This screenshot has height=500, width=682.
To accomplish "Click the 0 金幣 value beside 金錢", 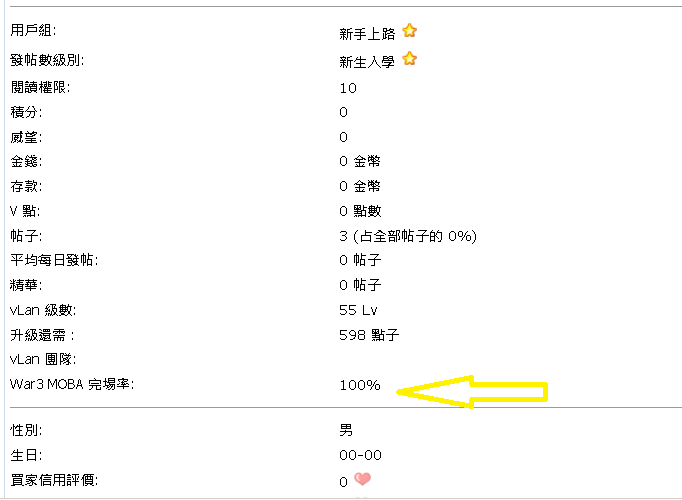I will point(360,161).
